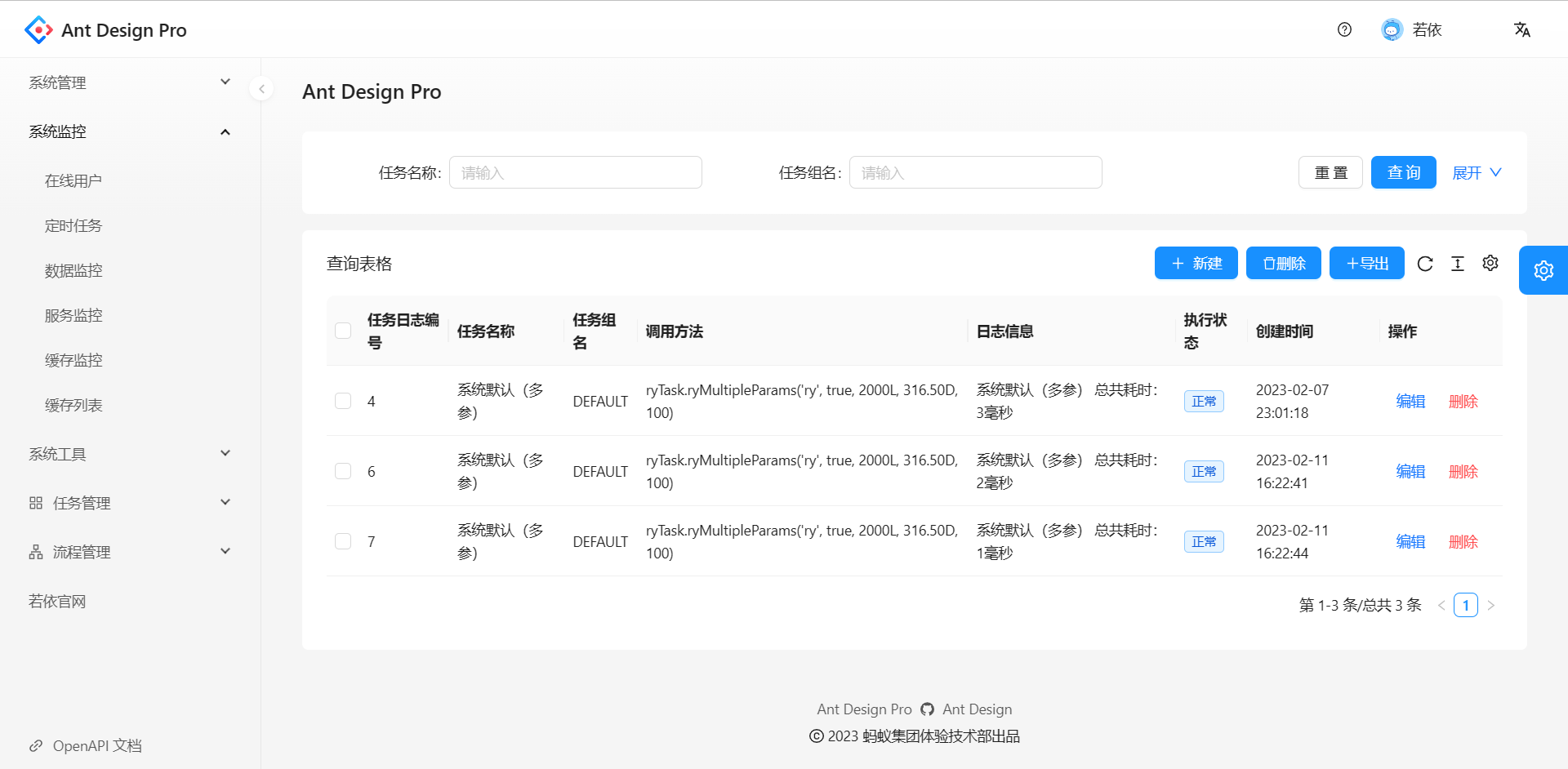Open the OpenAPI 文档 link
Image resolution: width=1568 pixels, height=769 pixels.
click(97, 745)
